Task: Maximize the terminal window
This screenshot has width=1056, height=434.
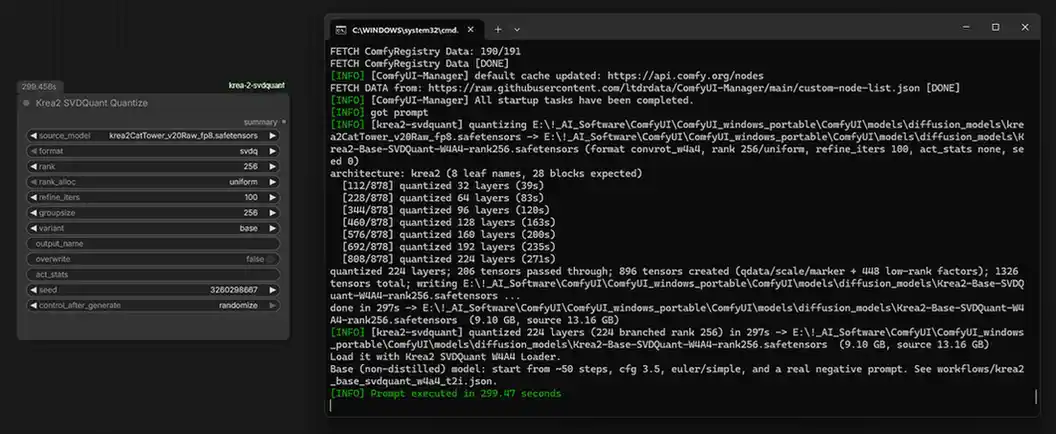Action: [x=995, y=28]
